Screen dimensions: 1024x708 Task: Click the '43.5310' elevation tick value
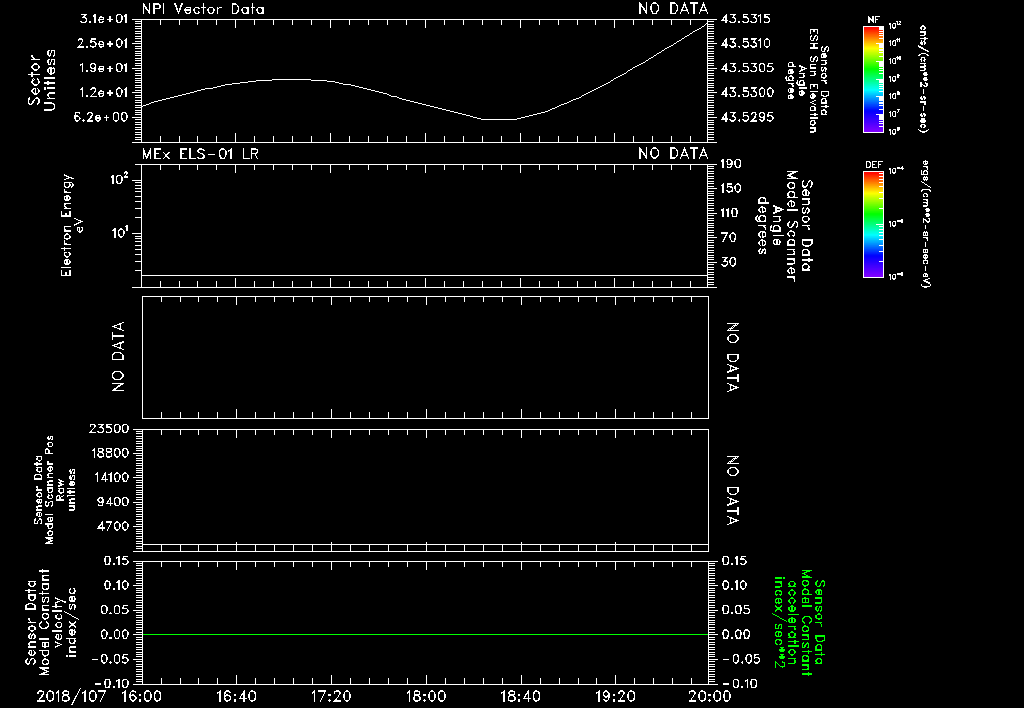tap(746, 43)
